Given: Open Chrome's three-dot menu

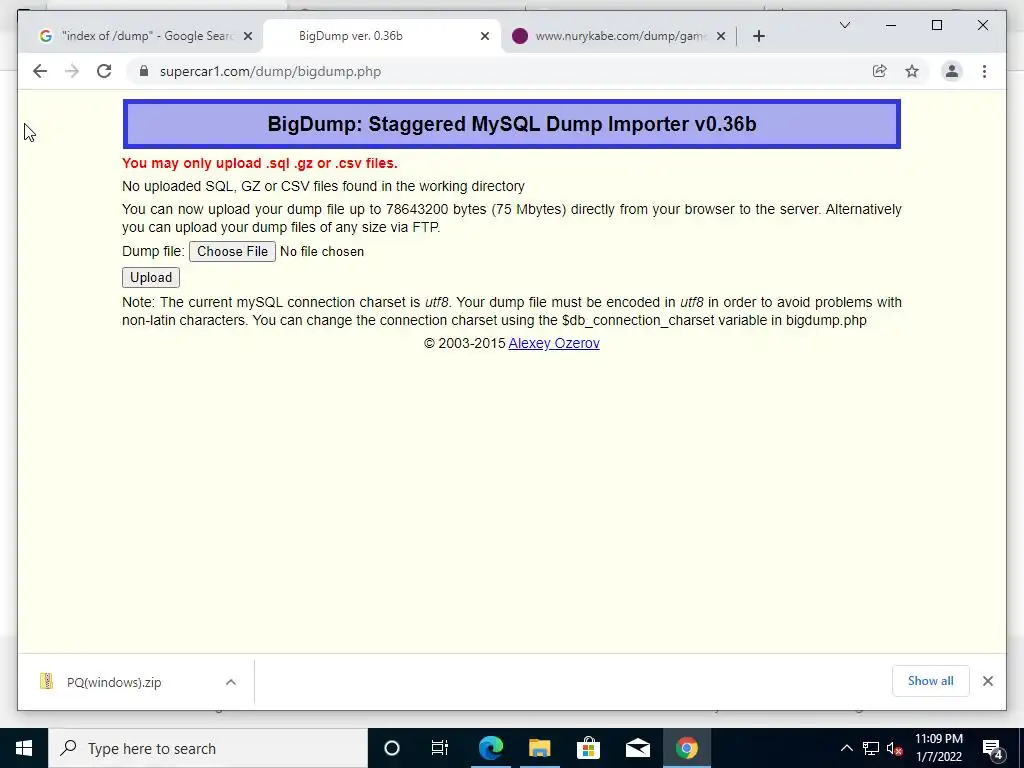Looking at the screenshot, I should pos(984,71).
